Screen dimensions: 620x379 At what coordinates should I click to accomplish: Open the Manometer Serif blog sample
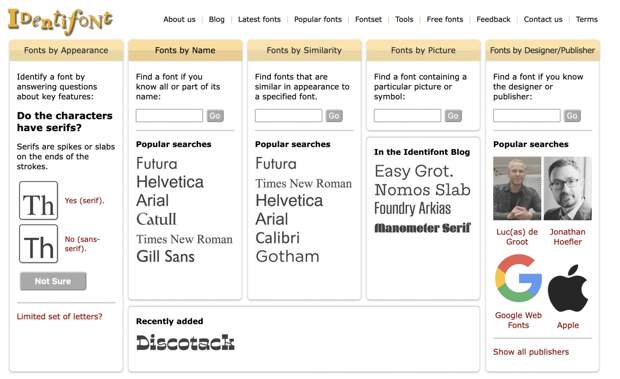point(422,228)
